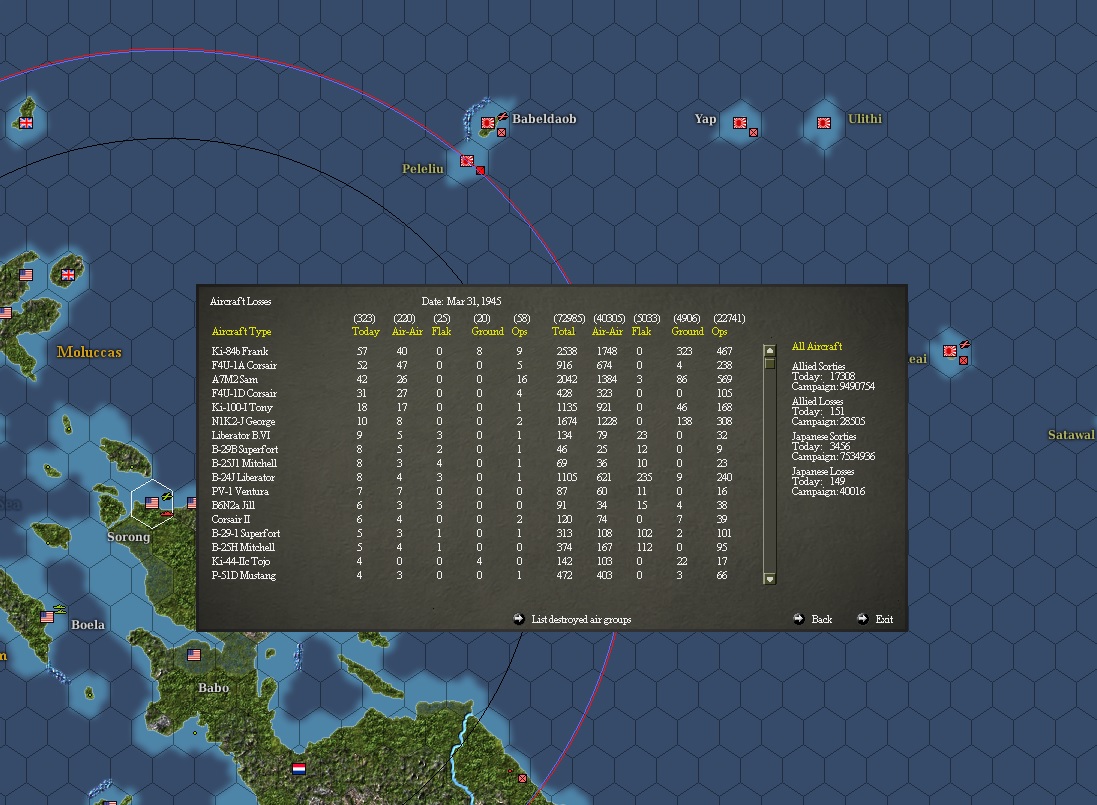Image resolution: width=1097 pixels, height=805 pixels.
Task: Select the Corsair II row
Action: pyautogui.click(x=472, y=519)
